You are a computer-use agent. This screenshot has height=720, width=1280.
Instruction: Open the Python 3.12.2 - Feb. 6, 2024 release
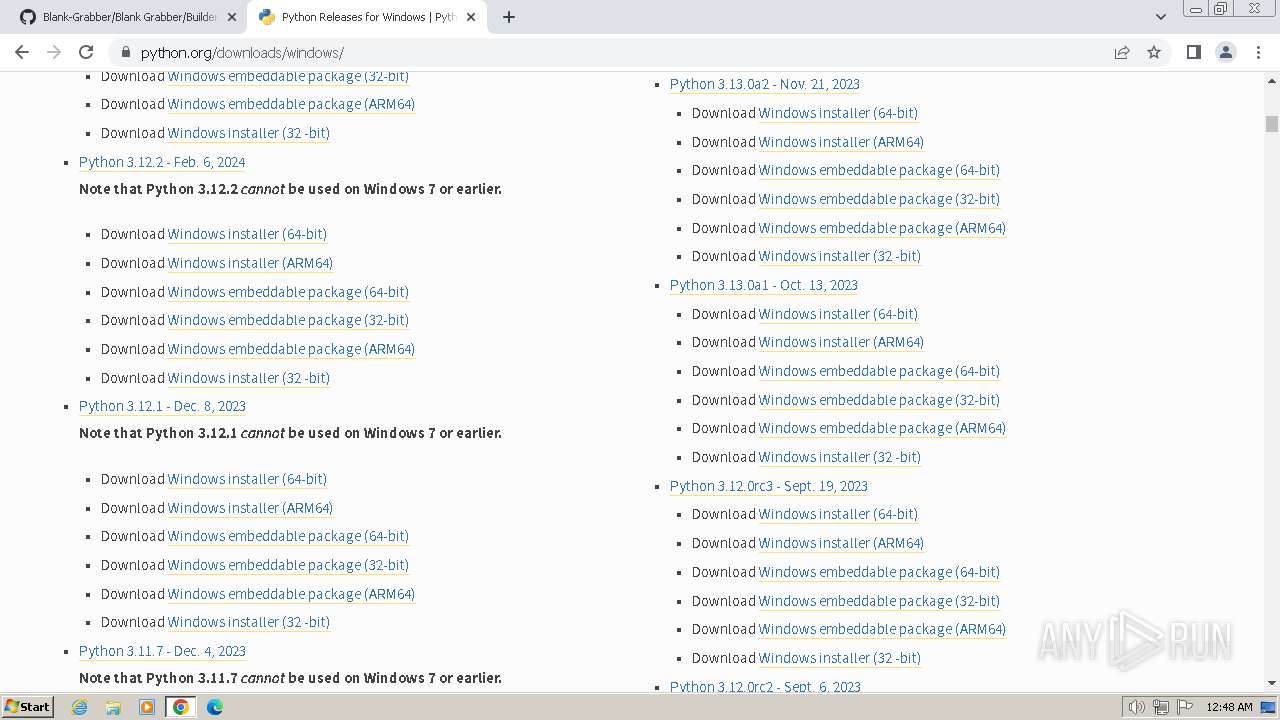(162, 162)
